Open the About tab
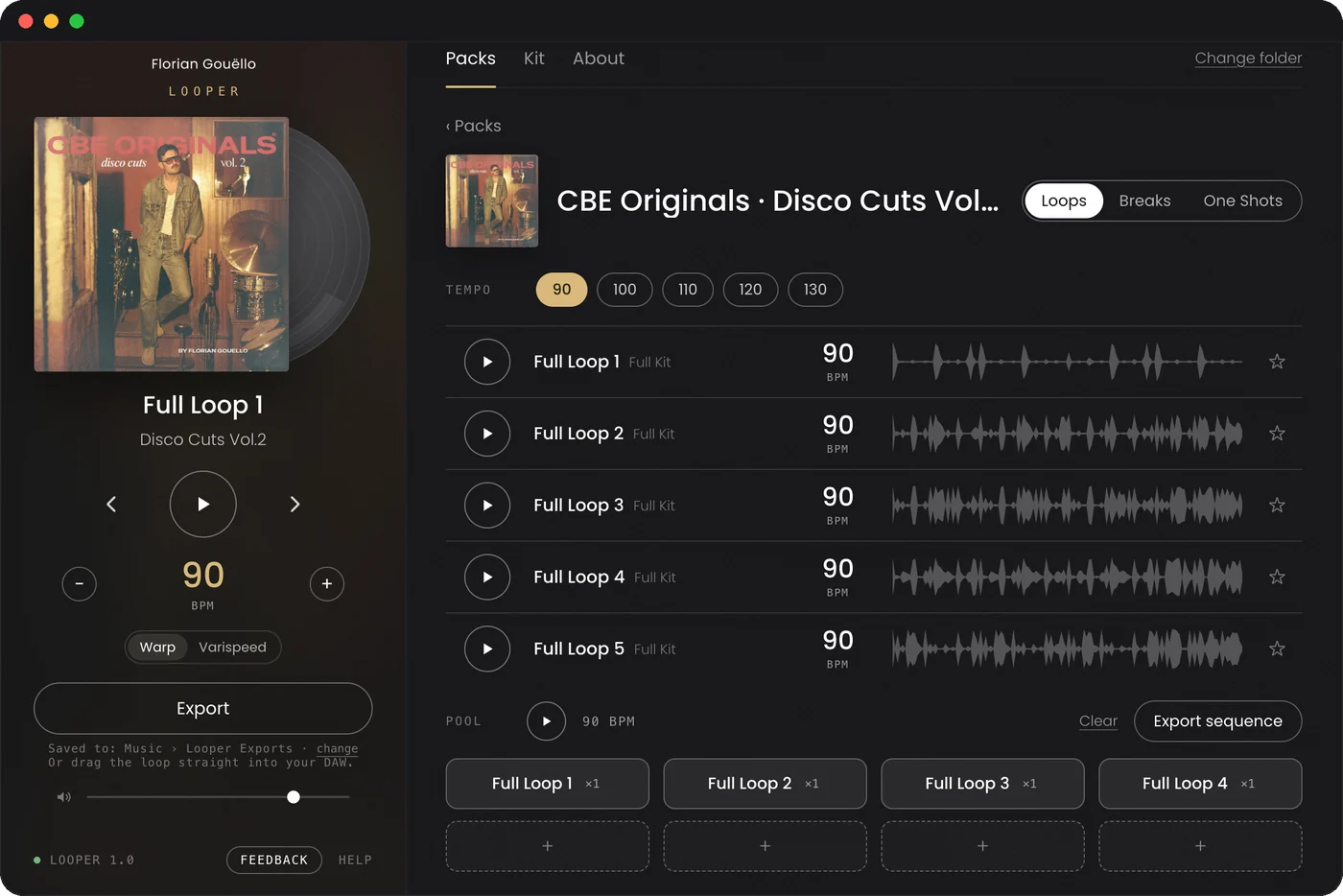This screenshot has width=1343, height=896. point(599,59)
